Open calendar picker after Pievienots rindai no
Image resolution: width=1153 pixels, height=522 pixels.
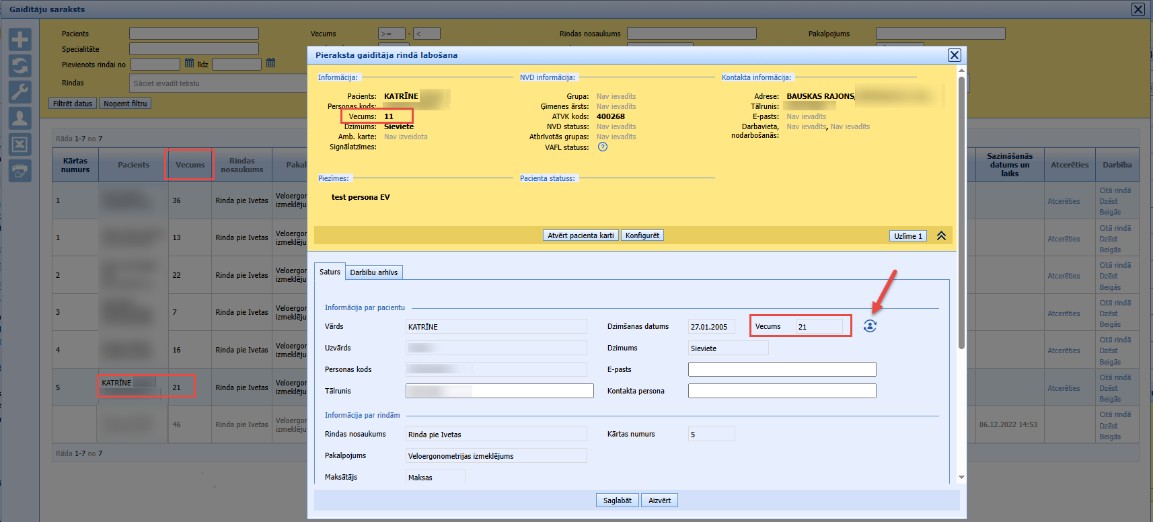189,63
